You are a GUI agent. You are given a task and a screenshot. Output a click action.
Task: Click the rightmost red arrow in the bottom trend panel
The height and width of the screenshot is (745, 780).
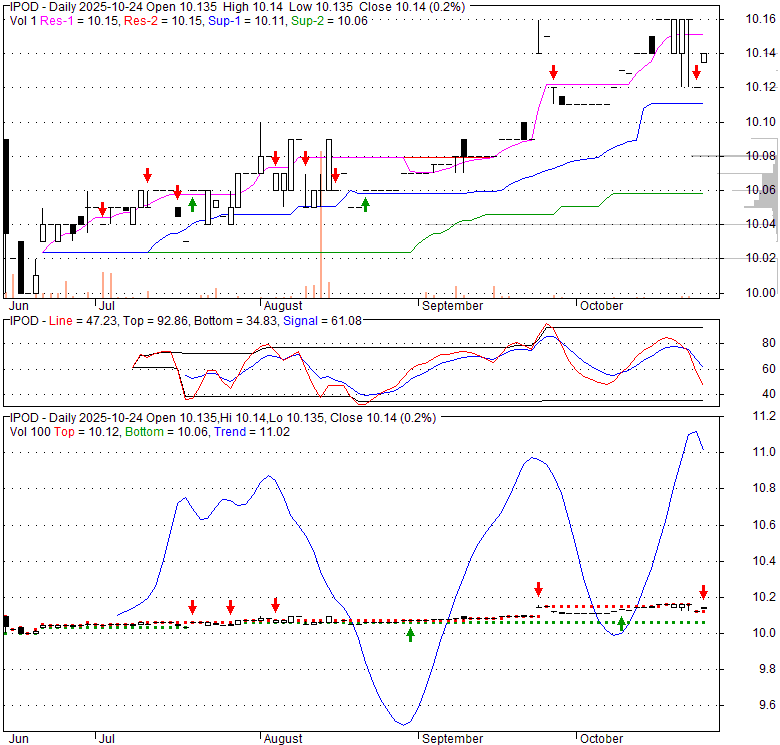point(703,592)
